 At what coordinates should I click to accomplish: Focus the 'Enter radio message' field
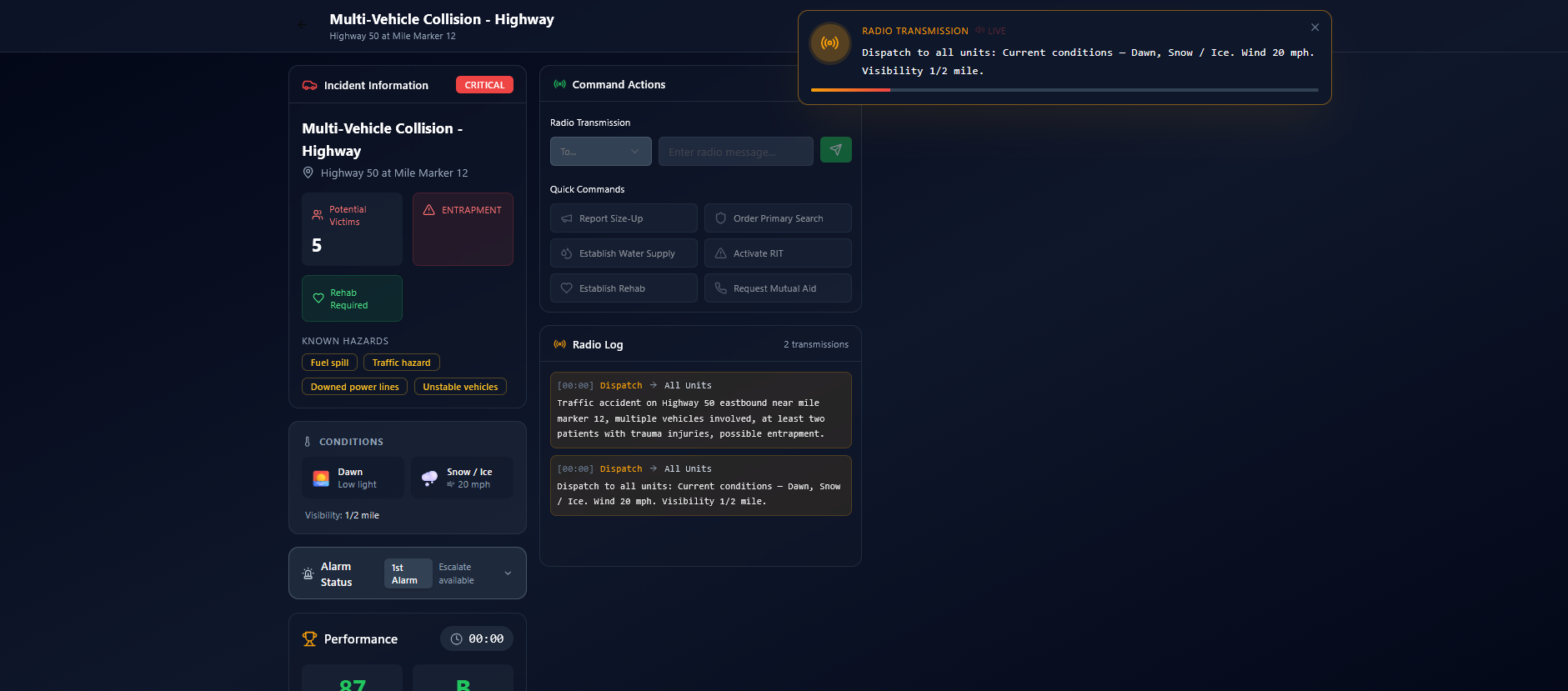point(735,152)
